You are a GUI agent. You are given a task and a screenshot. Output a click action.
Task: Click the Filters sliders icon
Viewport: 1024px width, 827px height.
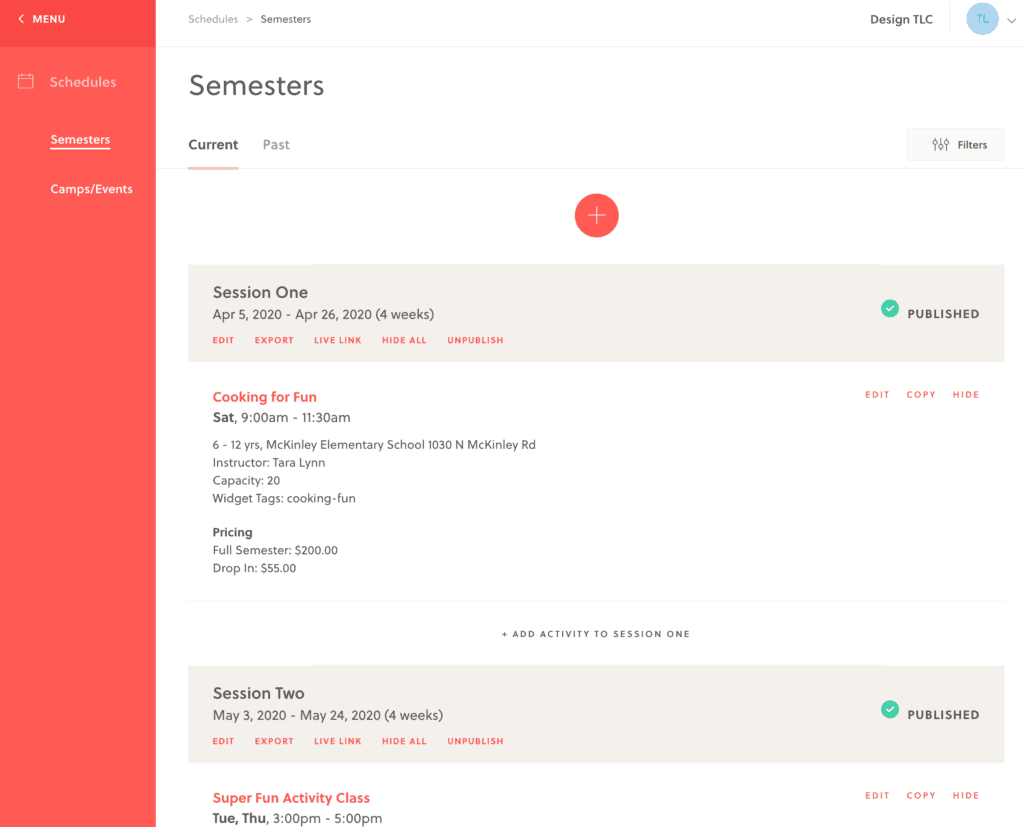(940, 145)
